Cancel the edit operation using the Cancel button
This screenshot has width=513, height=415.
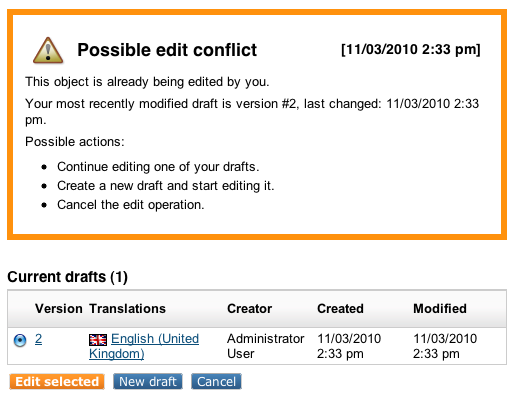coord(216,382)
